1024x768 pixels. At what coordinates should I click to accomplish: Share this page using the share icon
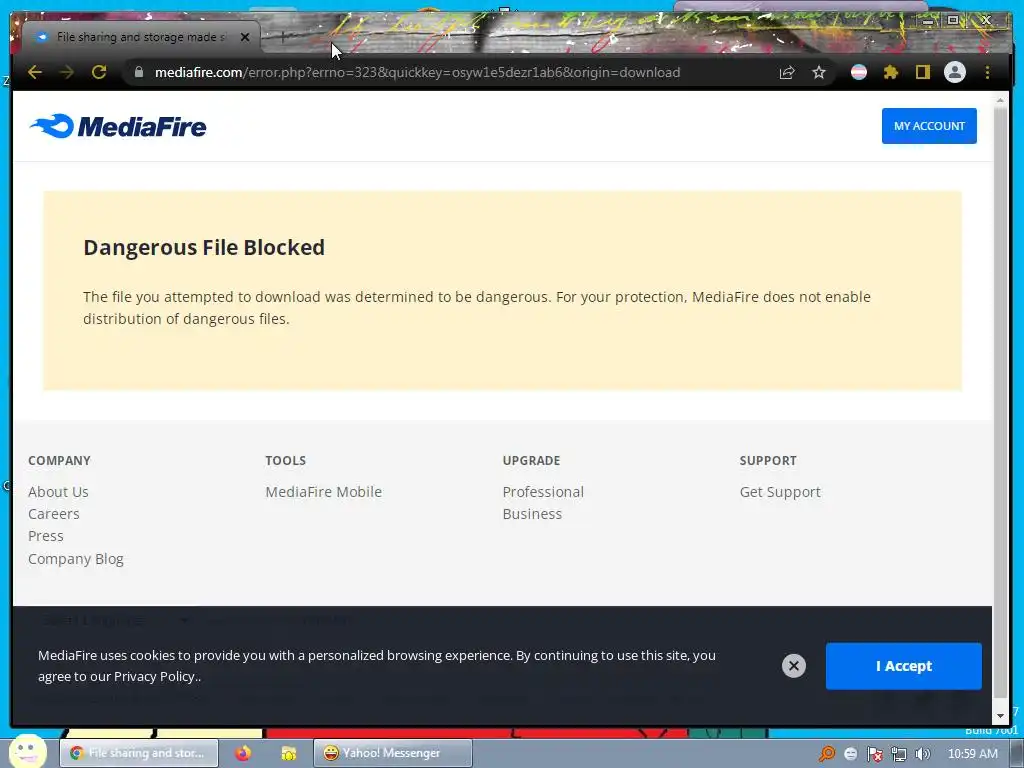point(787,72)
